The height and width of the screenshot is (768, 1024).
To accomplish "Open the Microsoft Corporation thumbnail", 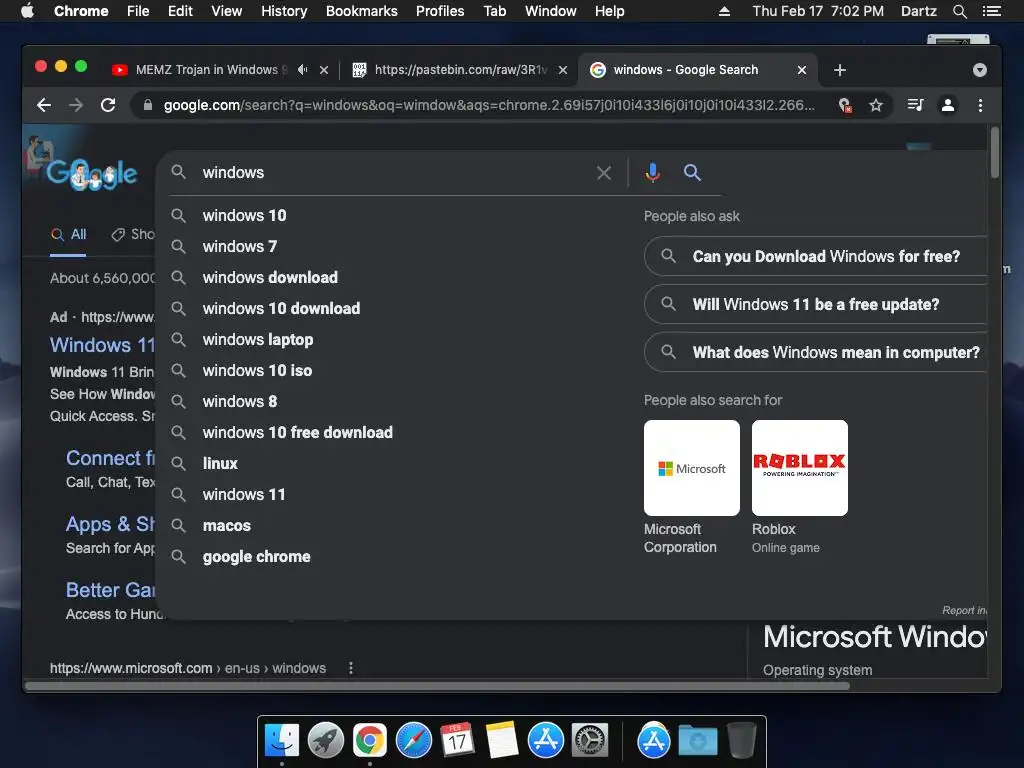I will (x=692, y=468).
